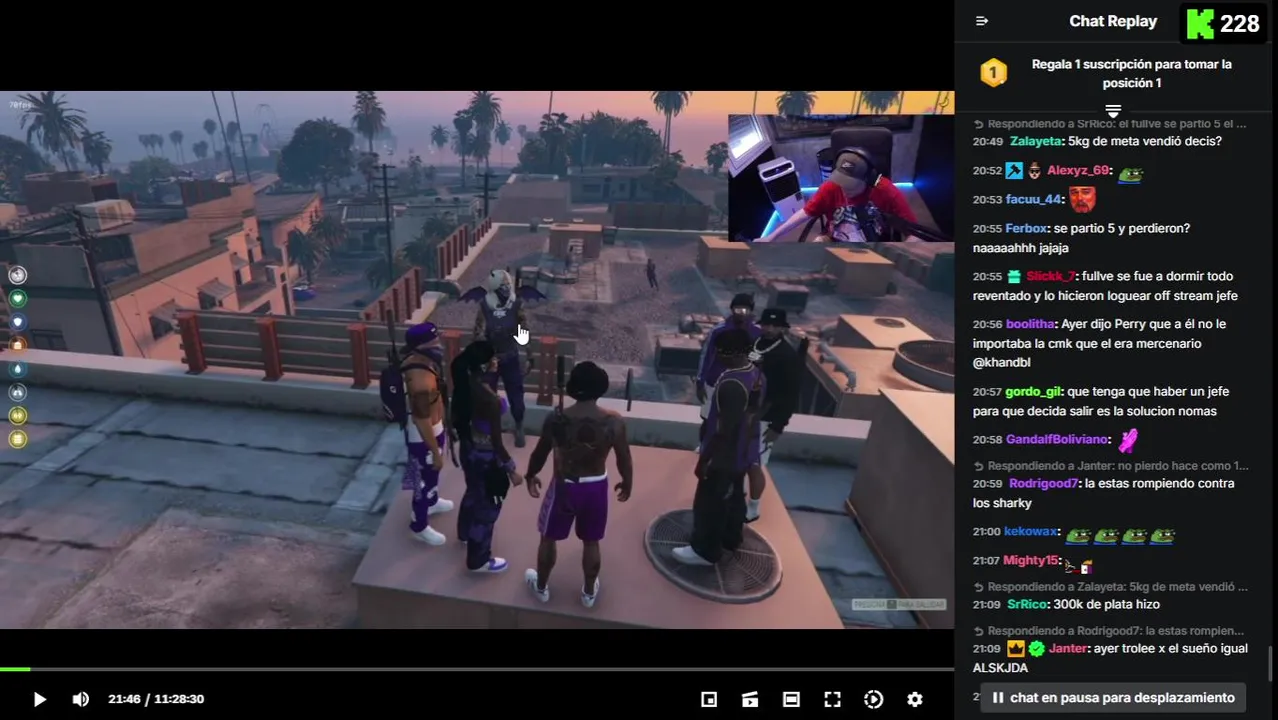Open the Rodrigood7 username profile
1278x720 pixels.
tap(1044, 484)
